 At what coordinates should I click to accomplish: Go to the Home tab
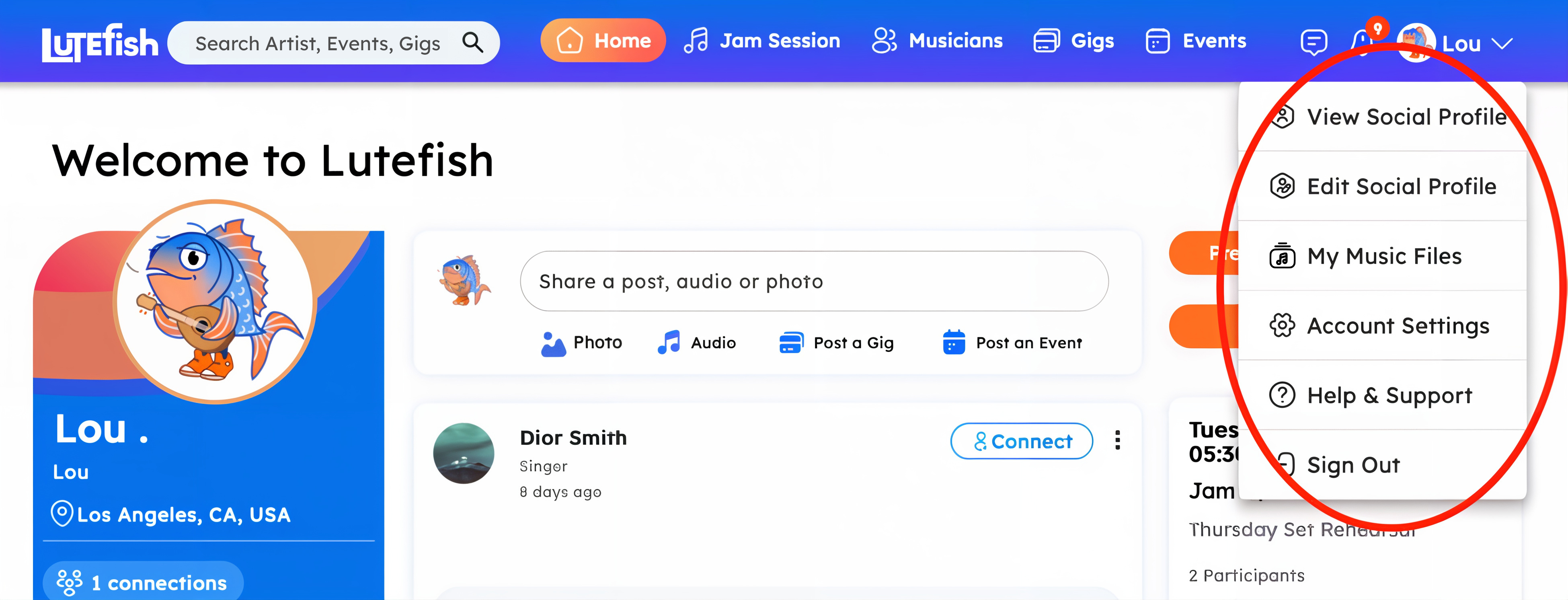[x=603, y=41]
